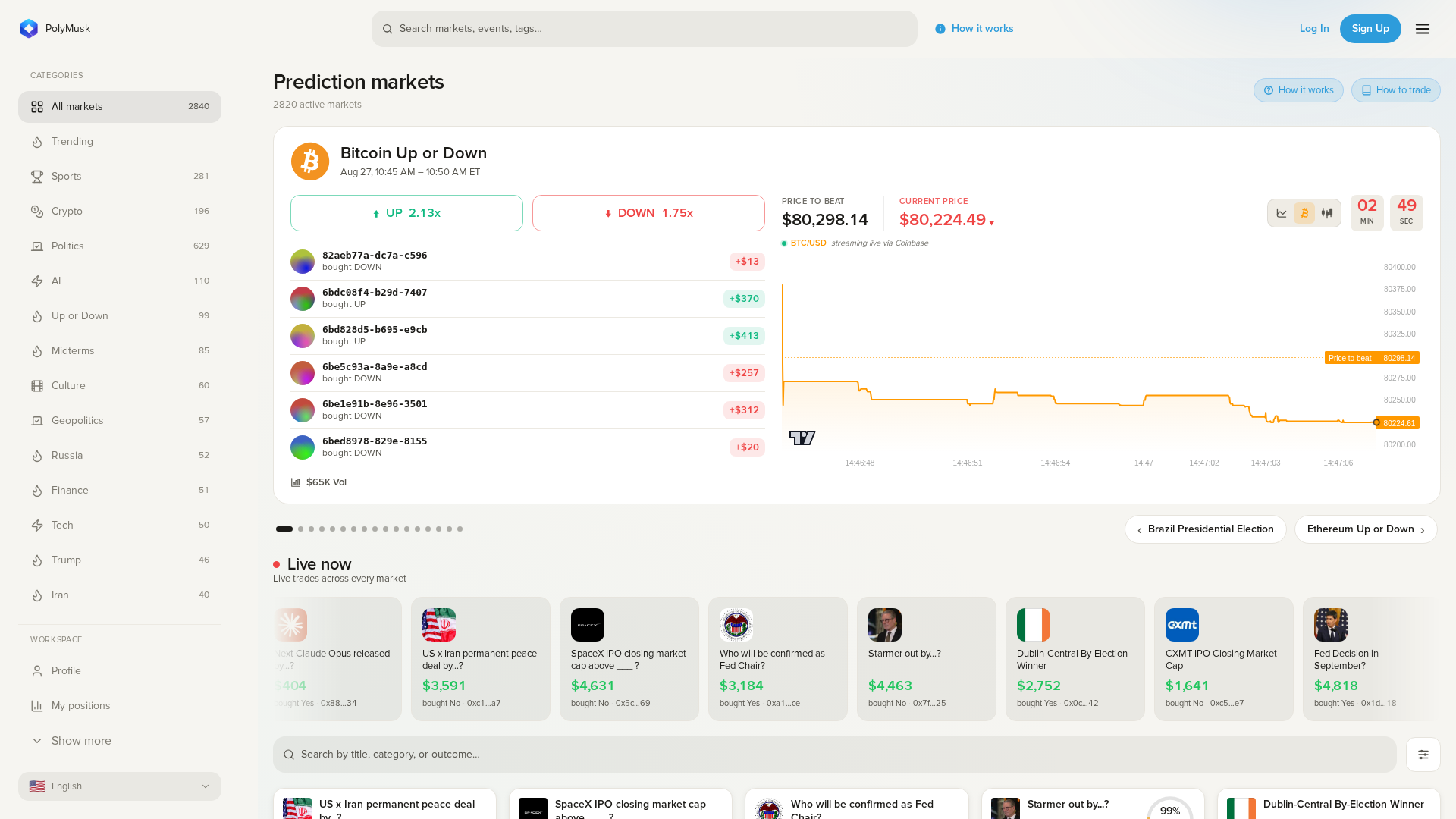Click the top search markets field
Image resolution: width=1456 pixels, height=819 pixels.
point(645,29)
